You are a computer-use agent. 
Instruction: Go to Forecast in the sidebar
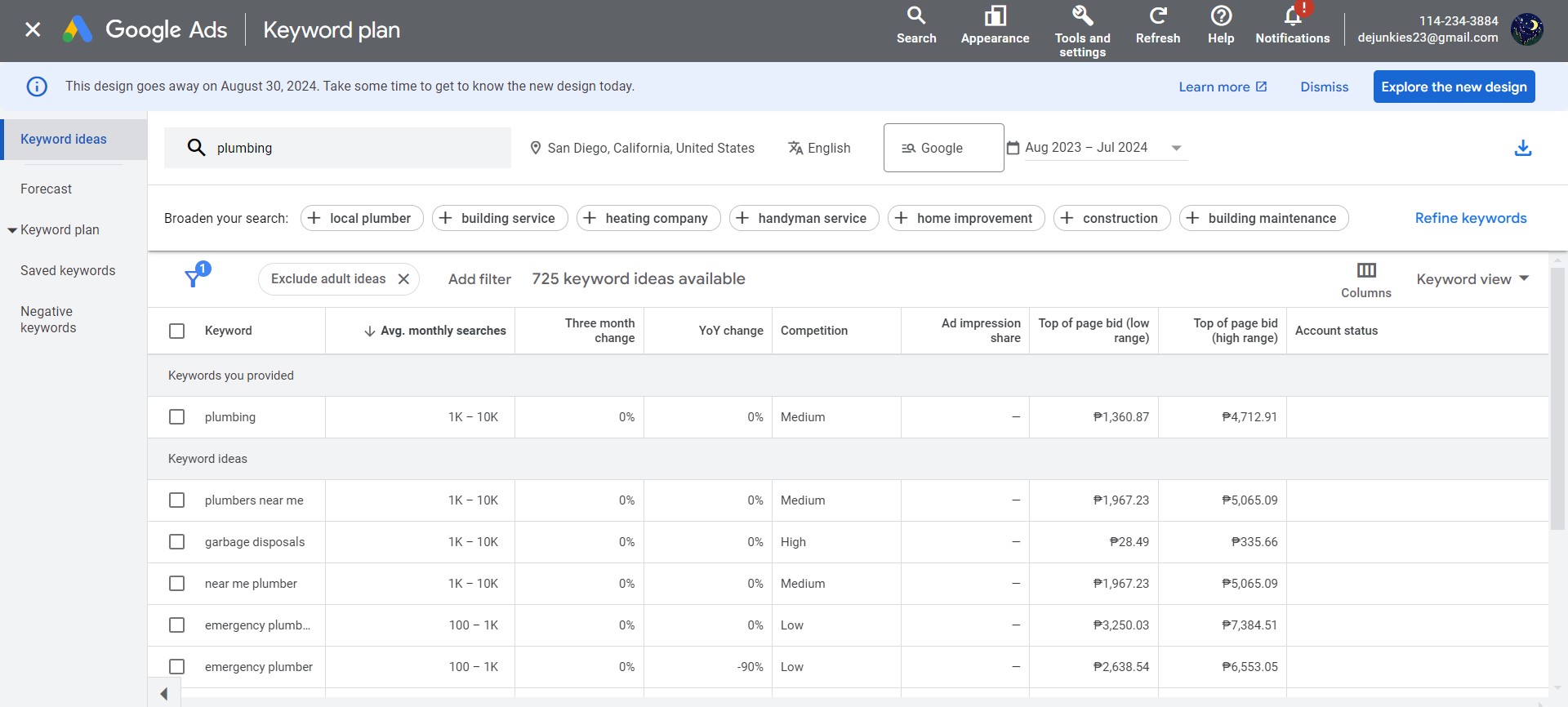coord(46,189)
